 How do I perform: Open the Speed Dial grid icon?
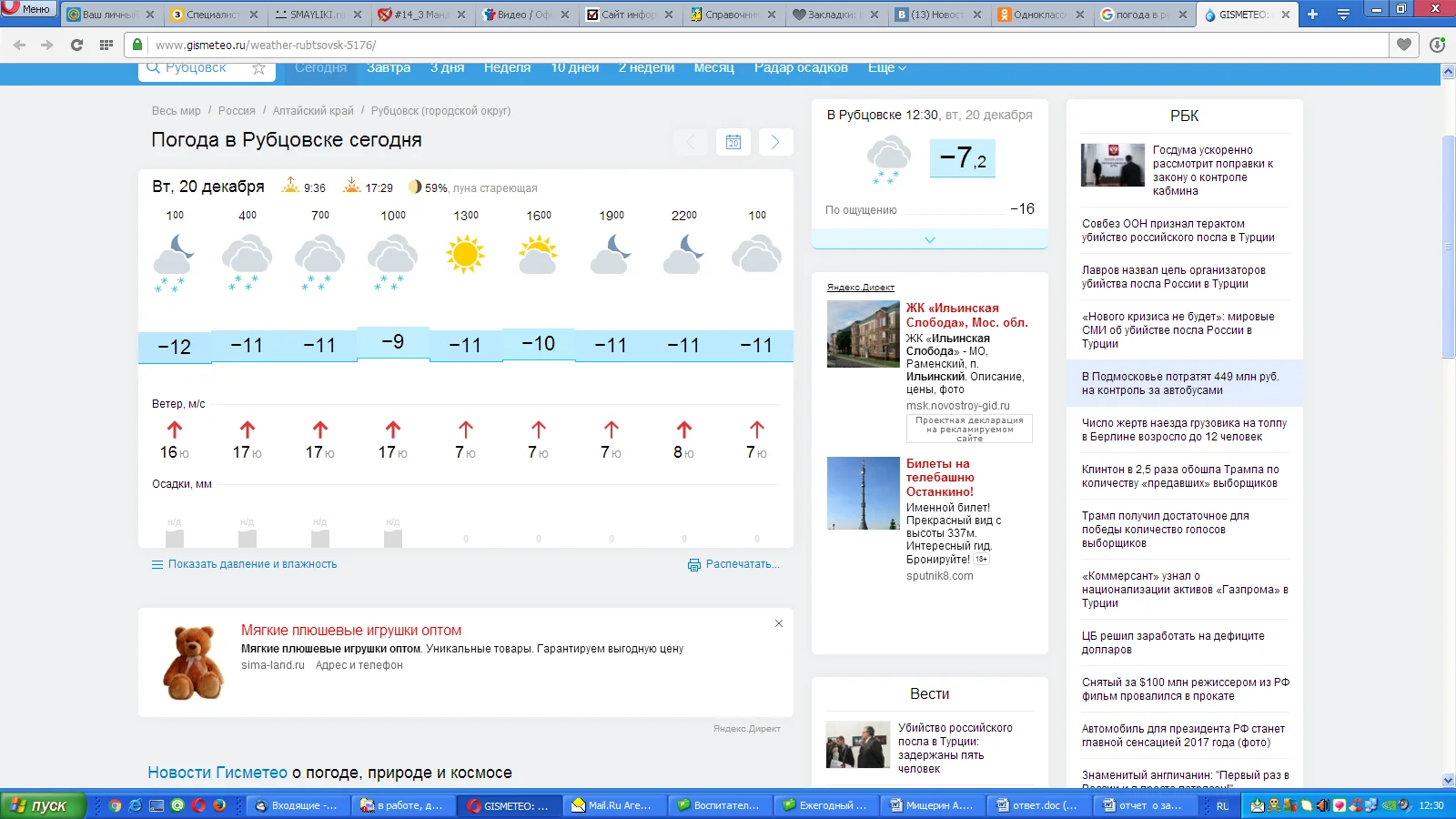[x=106, y=45]
